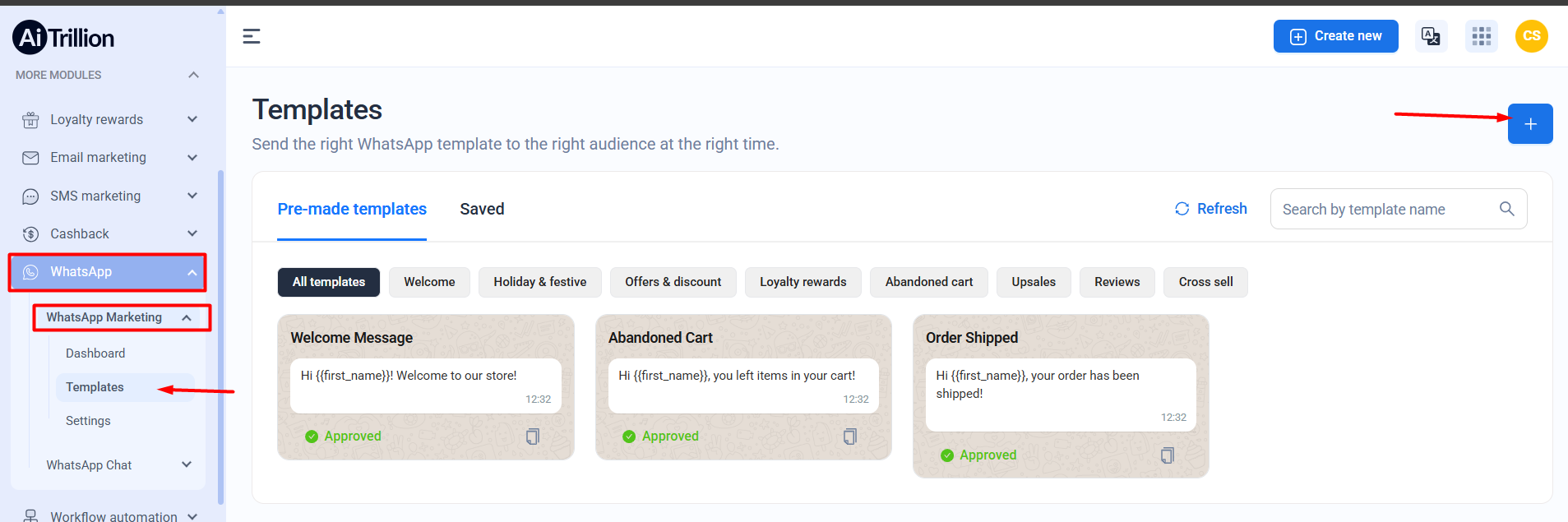Focus the search by template name field
This screenshot has width=1568, height=522.
1381,210
